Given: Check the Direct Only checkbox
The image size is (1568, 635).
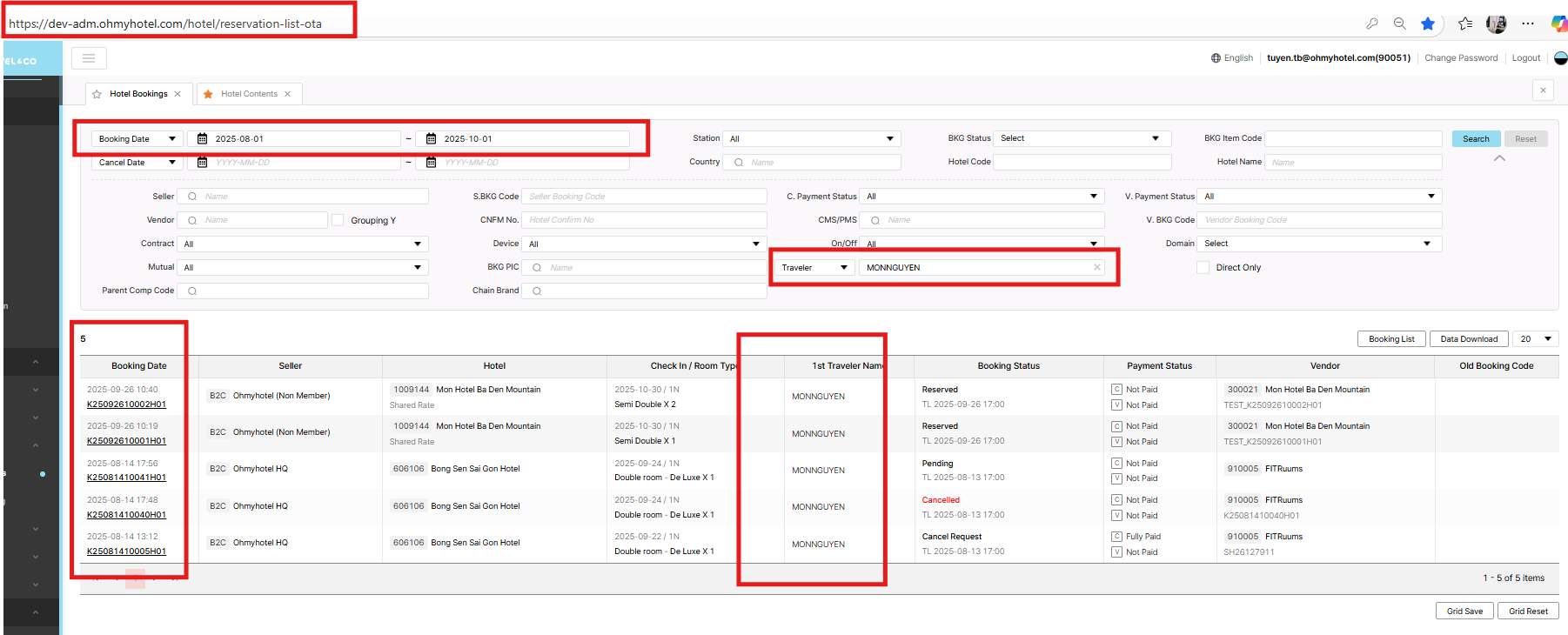Looking at the screenshot, I should pos(1203,268).
